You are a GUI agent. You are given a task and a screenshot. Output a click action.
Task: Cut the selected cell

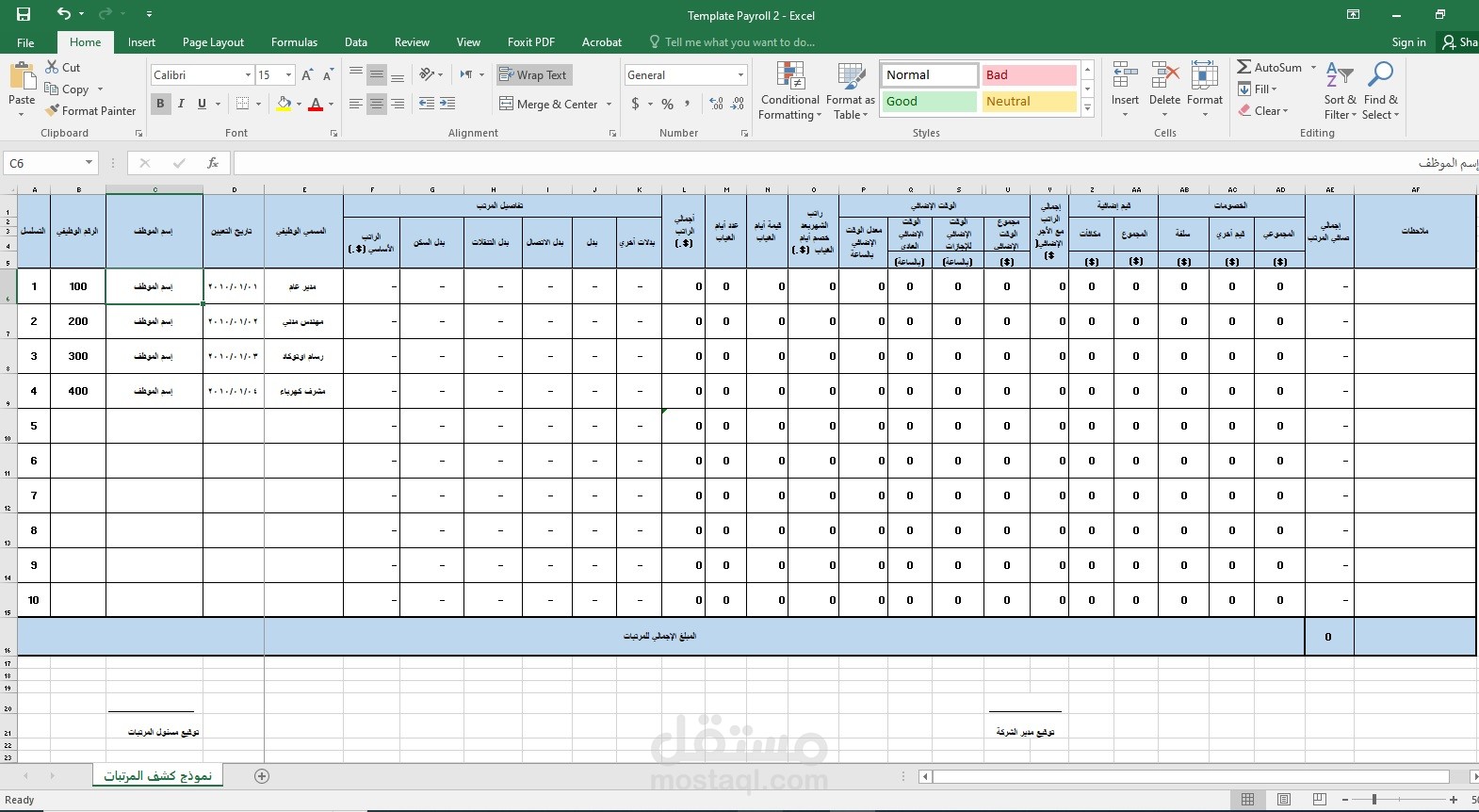[x=63, y=68]
